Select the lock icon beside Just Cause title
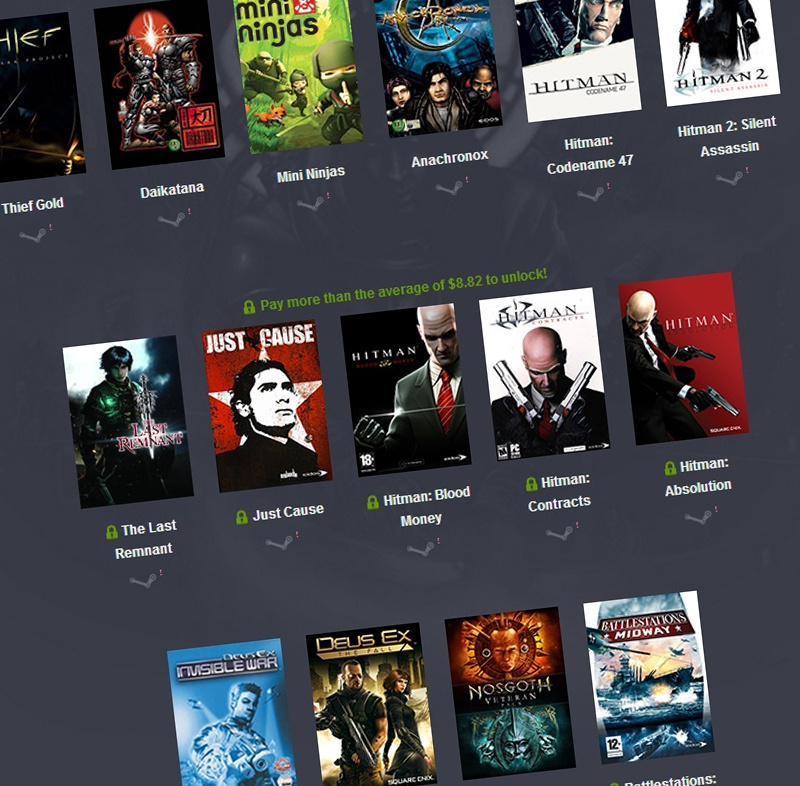 pyautogui.click(x=242, y=517)
